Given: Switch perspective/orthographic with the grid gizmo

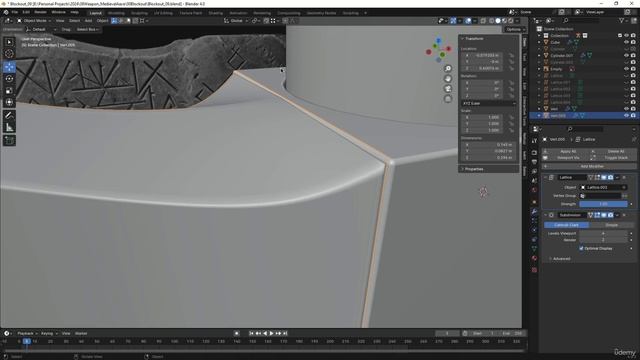Looking at the screenshot, I should [x=448, y=99].
